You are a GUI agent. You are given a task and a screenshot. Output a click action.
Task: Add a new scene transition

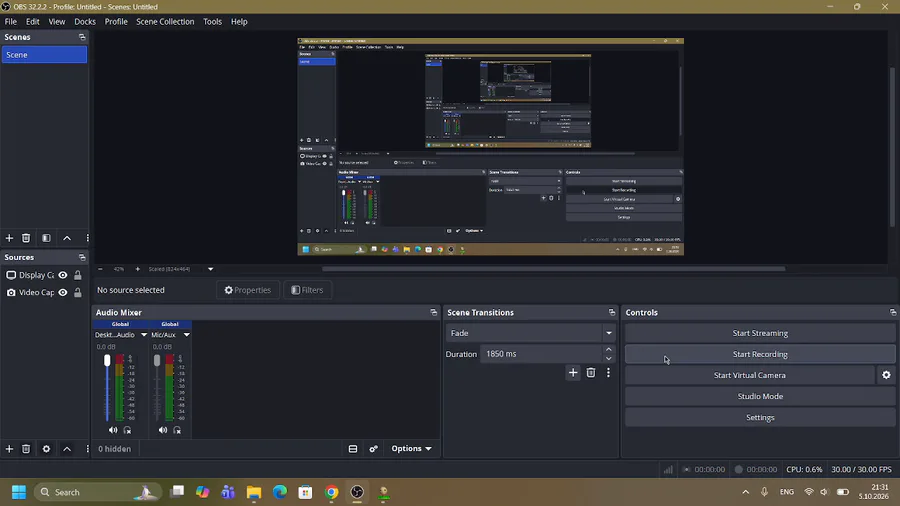tap(573, 373)
